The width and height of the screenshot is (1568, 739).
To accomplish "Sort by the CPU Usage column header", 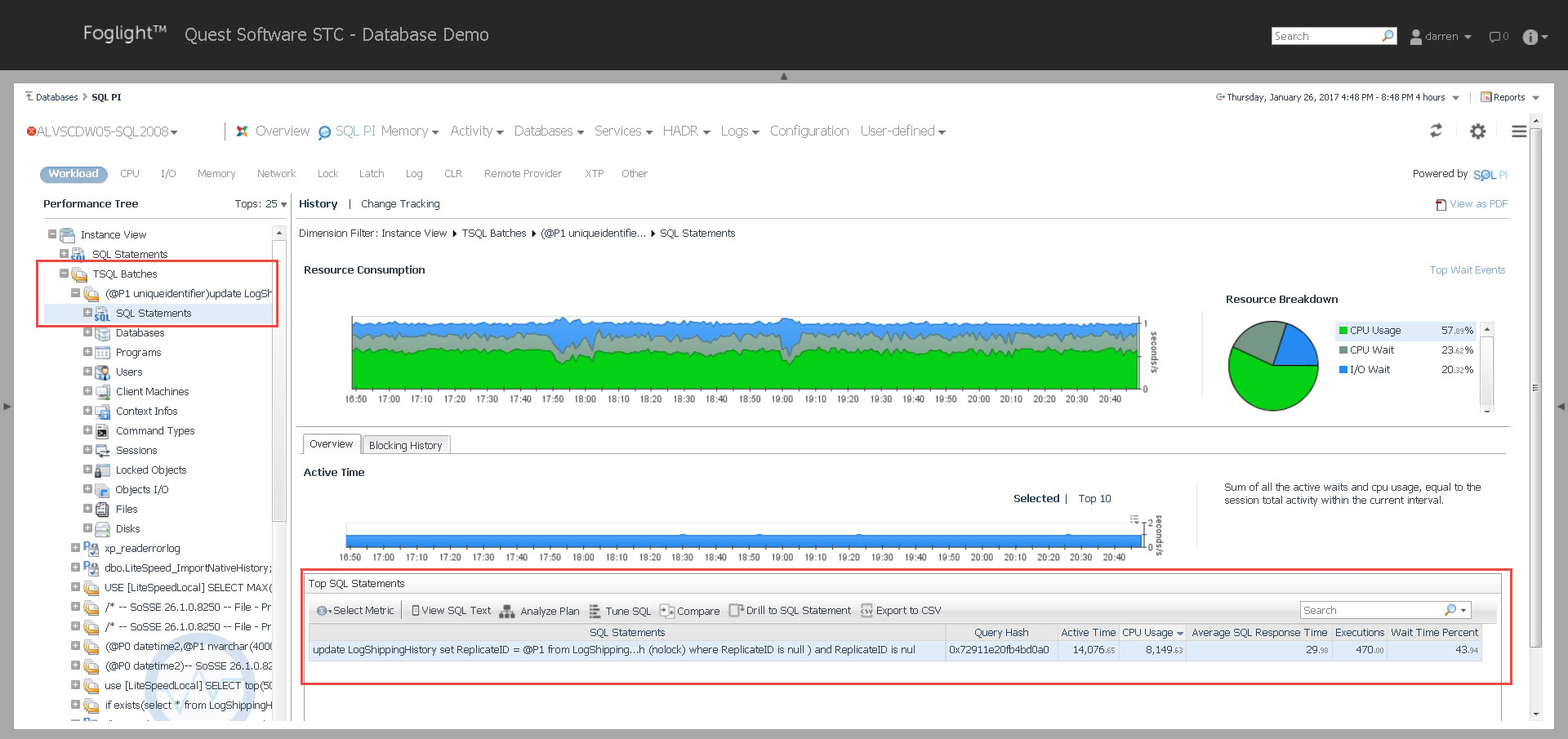I will [1152, 633].
